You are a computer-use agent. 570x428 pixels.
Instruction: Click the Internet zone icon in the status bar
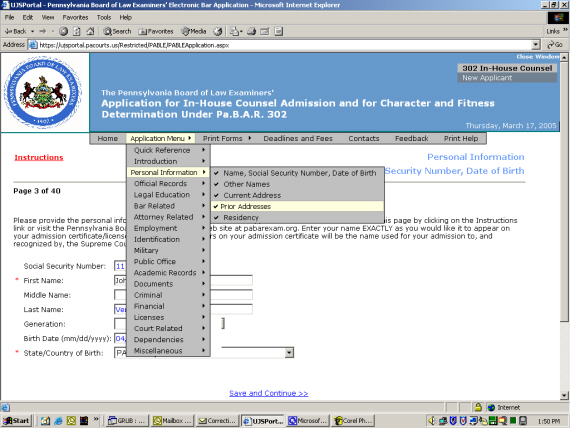(x=491, y=407)
